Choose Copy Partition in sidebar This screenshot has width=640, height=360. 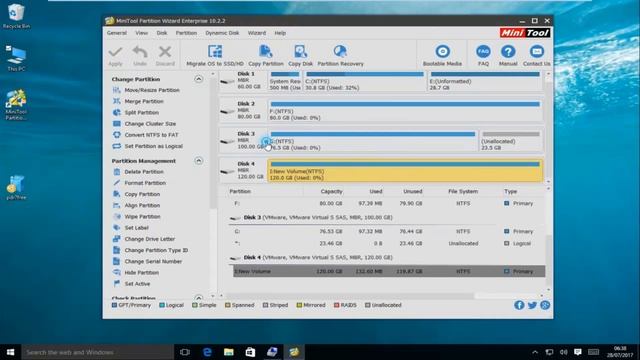click(142, 194)
